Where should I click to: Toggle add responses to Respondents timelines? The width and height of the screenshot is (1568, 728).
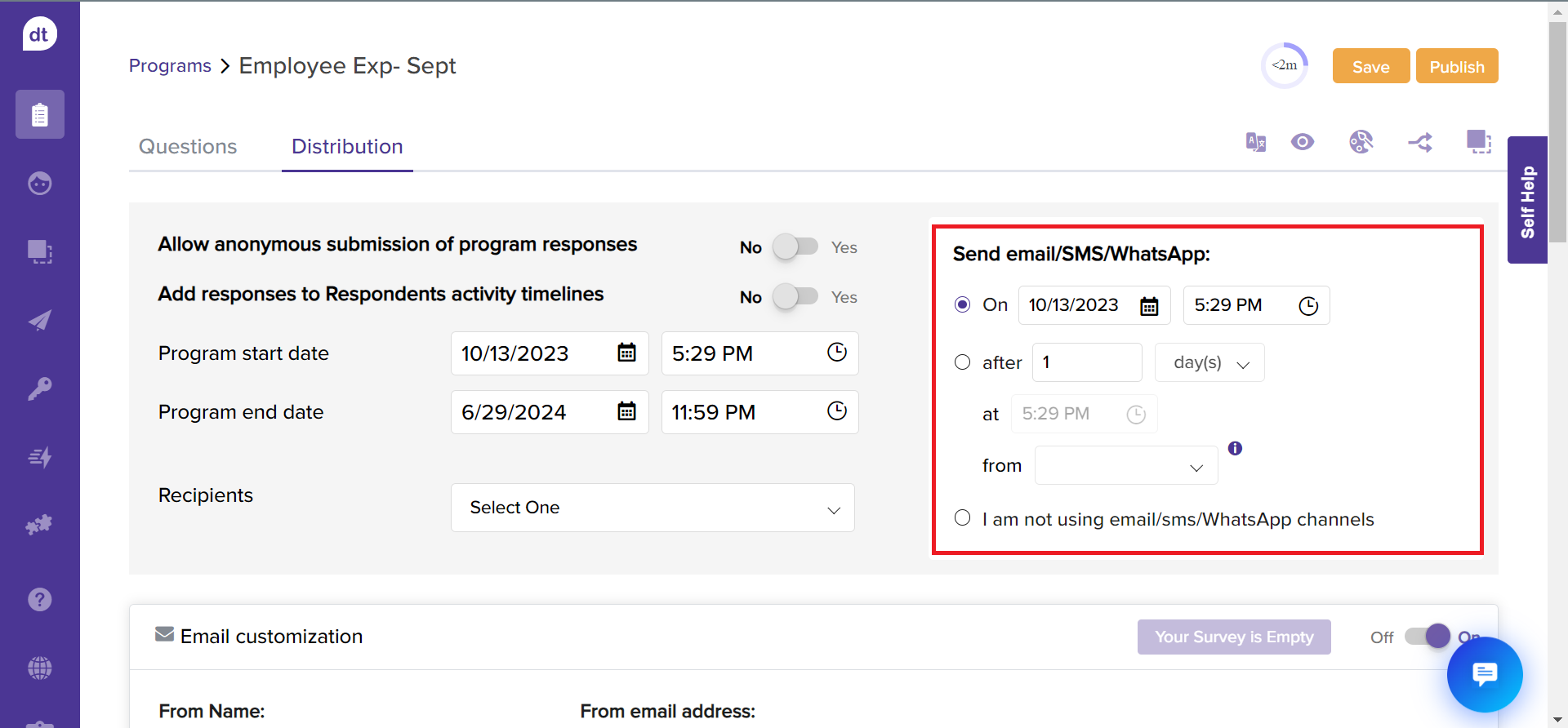coord(795,296)
